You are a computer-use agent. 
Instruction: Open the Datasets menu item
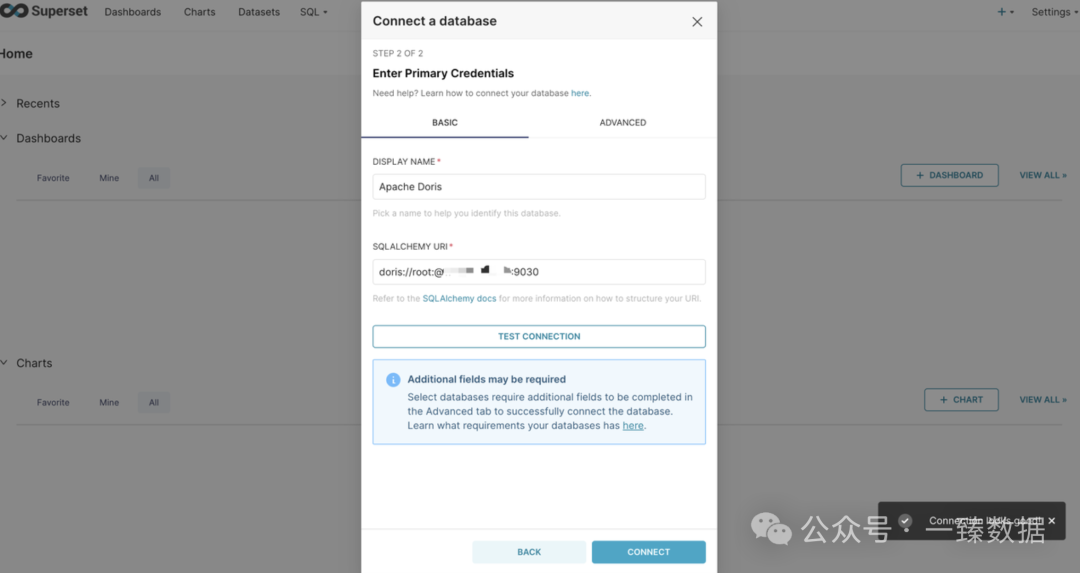click(259, 12)
